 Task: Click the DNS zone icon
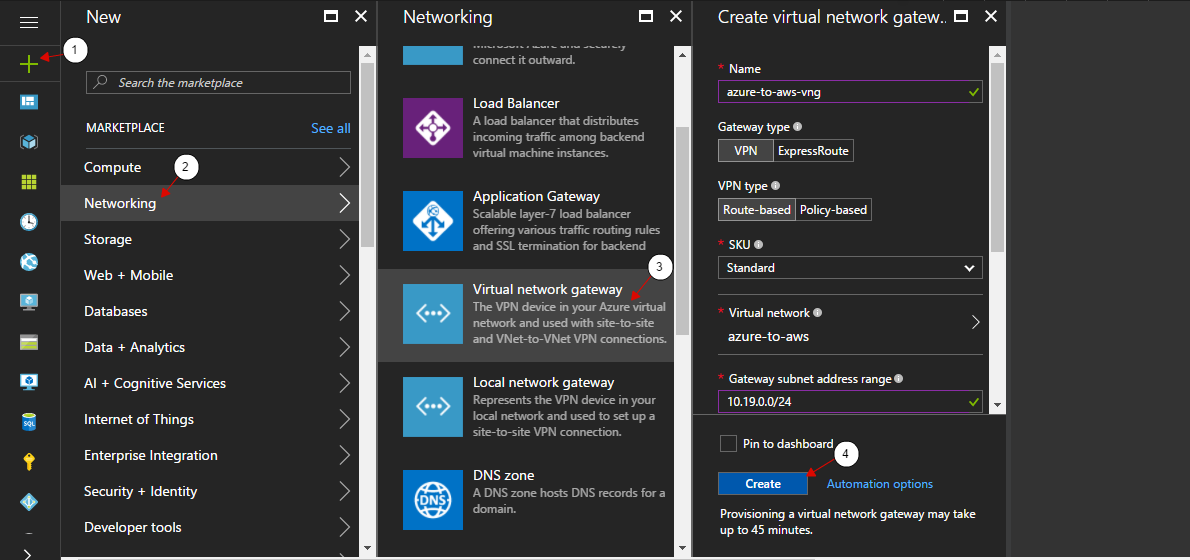(433, 500)
